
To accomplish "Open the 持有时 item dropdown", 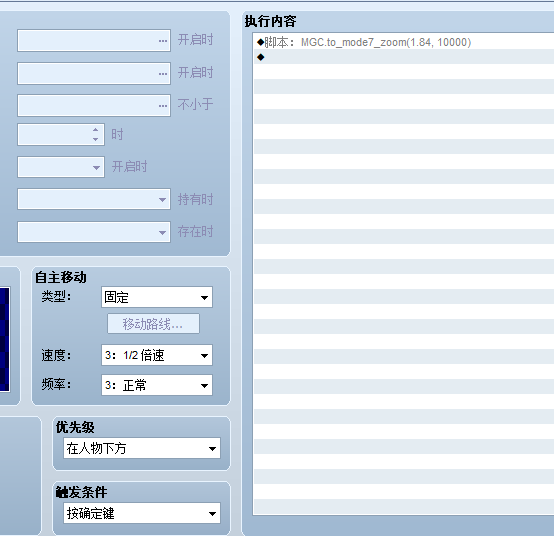I will click(94, 199).
